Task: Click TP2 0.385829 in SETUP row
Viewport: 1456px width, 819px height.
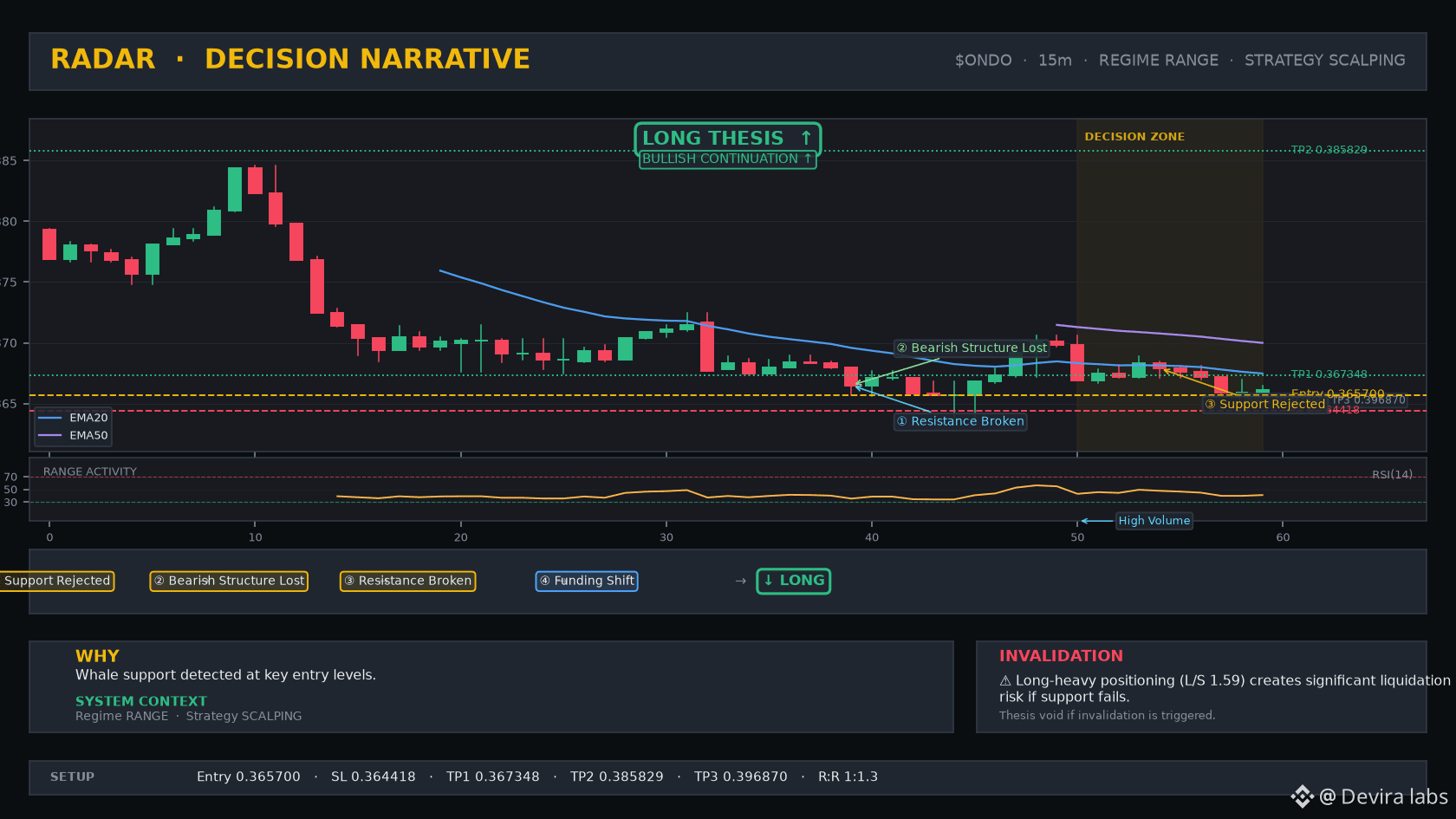Action: (x=617, y=777)
